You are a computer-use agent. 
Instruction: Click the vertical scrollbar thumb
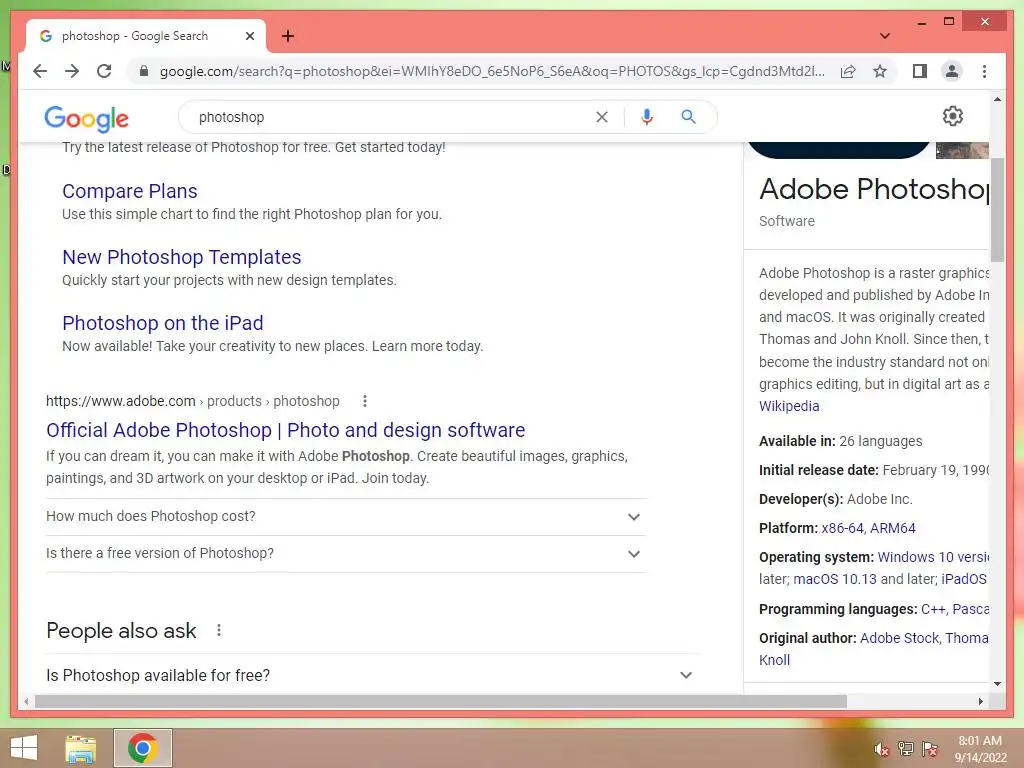click(x=997, y=209)
